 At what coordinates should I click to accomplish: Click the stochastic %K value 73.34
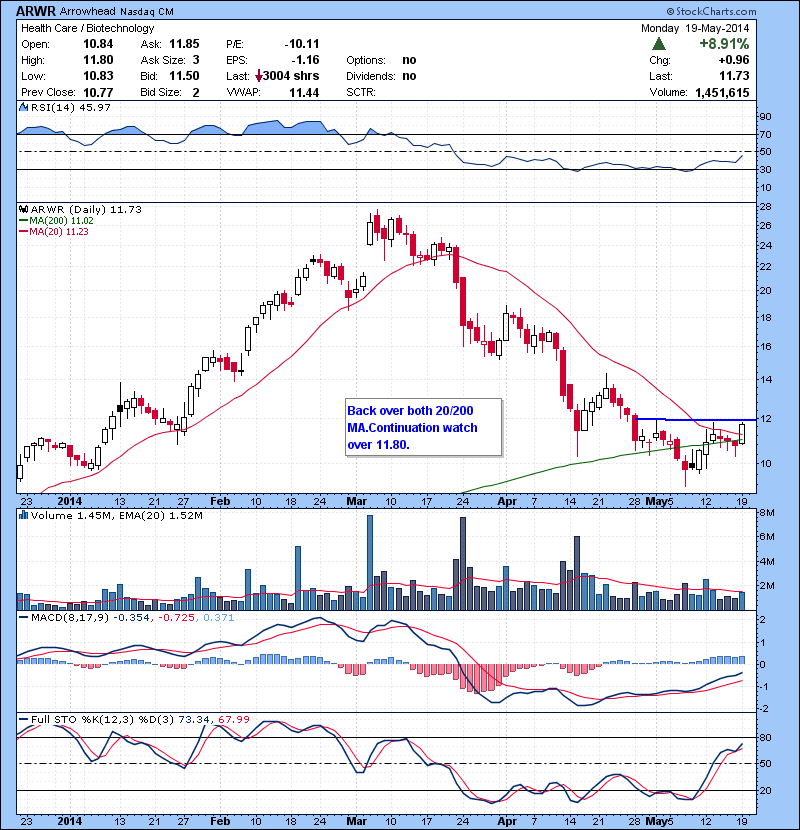pyautogui.click(x=194, y=719)
